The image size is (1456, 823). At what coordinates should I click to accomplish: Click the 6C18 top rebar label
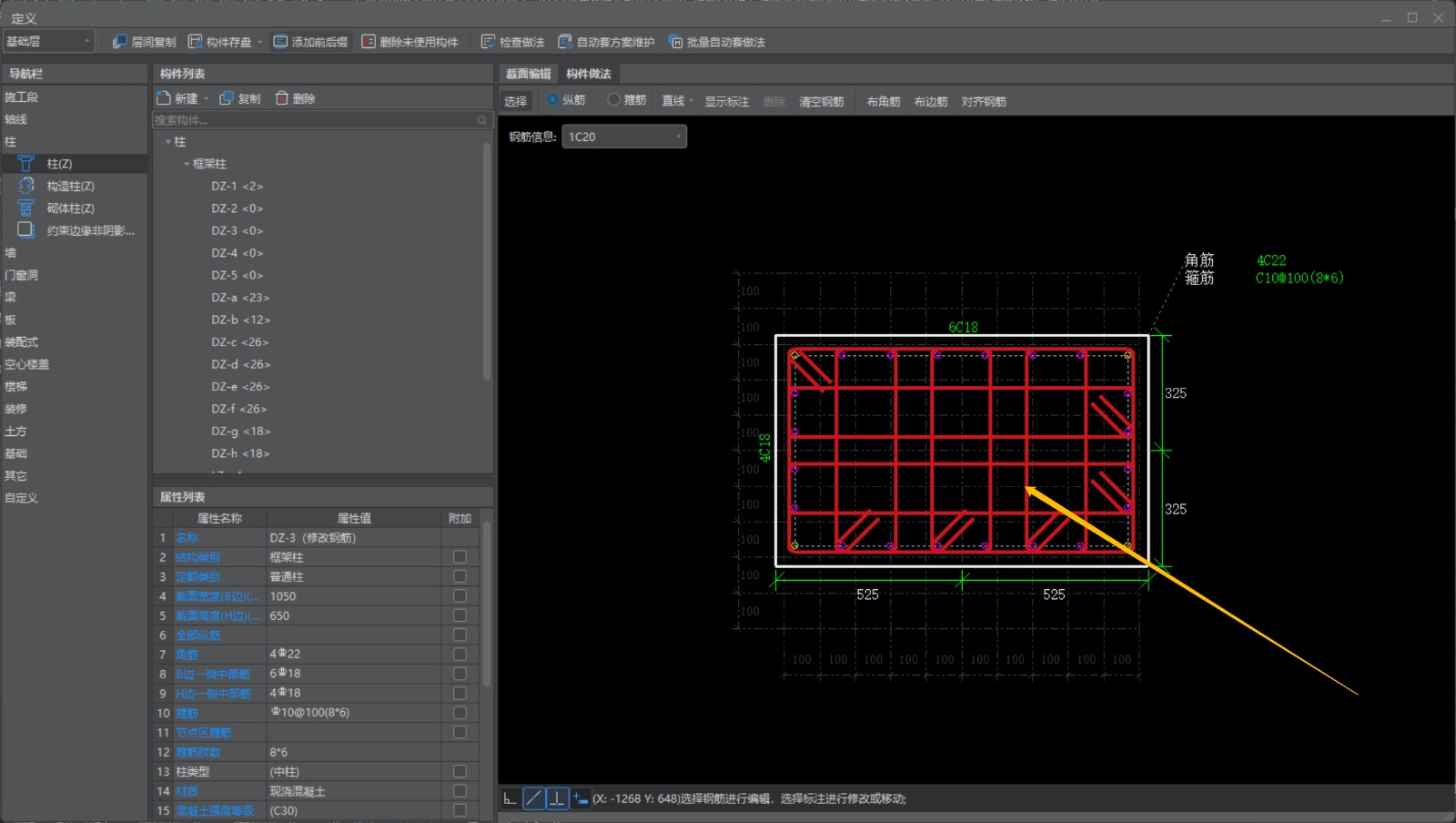(963, 327)
